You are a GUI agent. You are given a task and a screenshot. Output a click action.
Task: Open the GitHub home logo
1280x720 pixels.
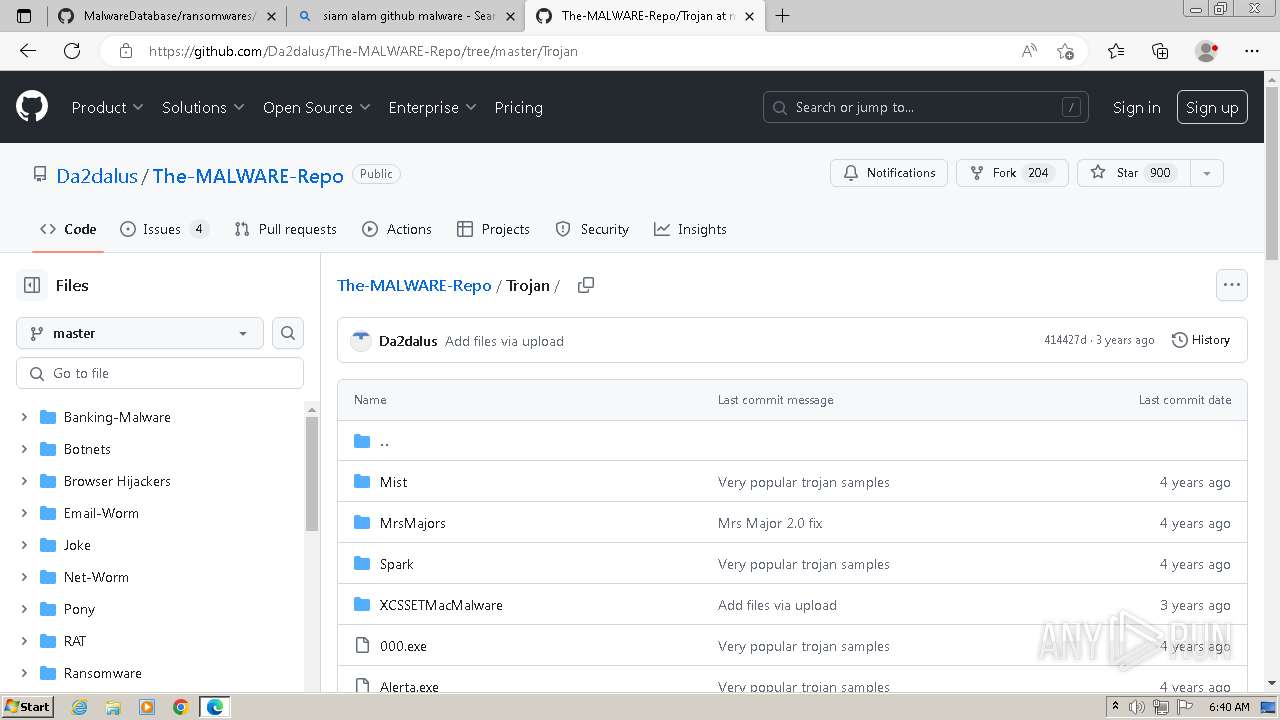(32, 107)
